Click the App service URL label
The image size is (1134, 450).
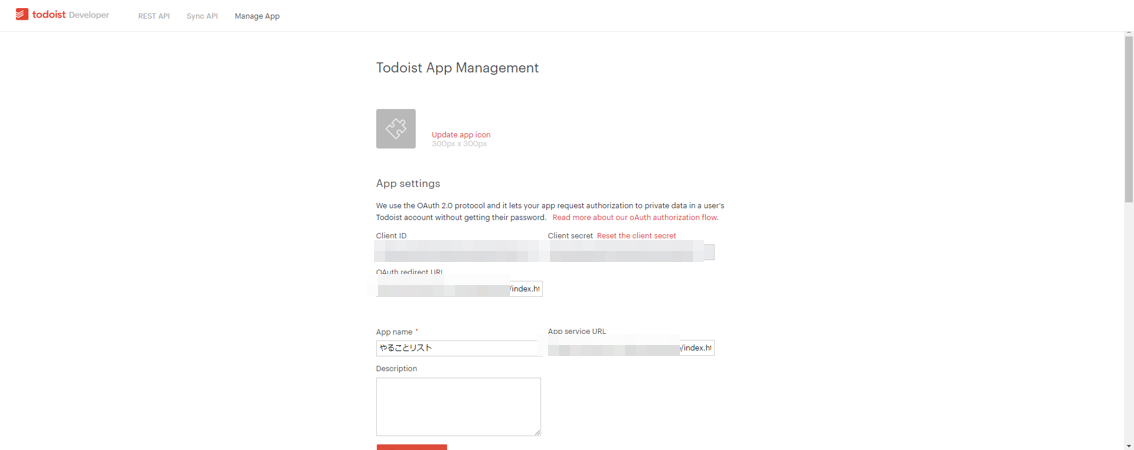(x=576, y=331)
